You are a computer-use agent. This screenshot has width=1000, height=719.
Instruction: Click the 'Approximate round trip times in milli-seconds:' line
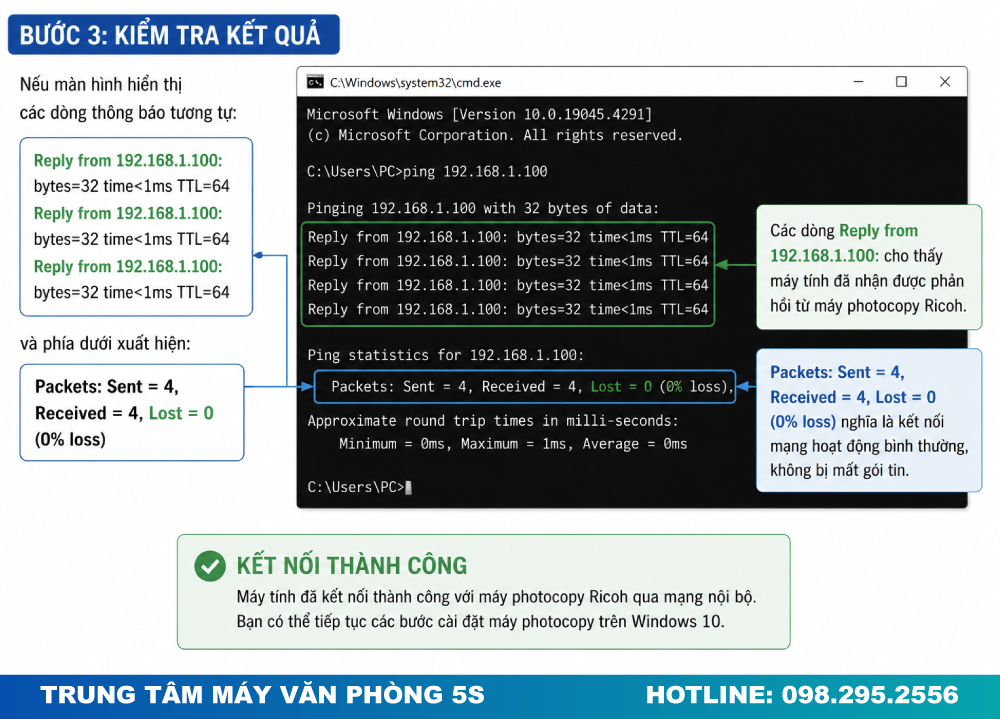[493, 421]
